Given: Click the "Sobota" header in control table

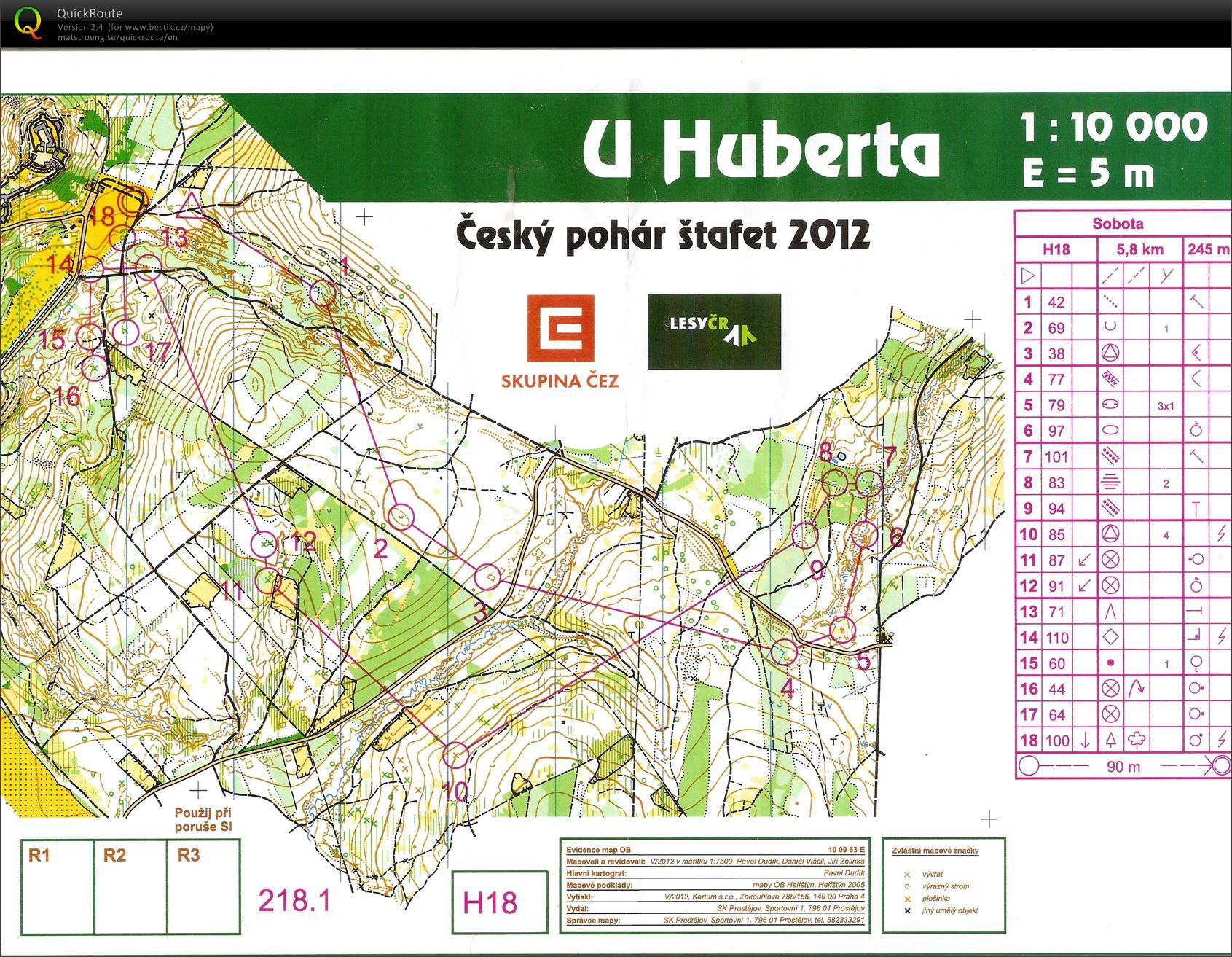Looking at the screenshot, I should pos(1118,224).
